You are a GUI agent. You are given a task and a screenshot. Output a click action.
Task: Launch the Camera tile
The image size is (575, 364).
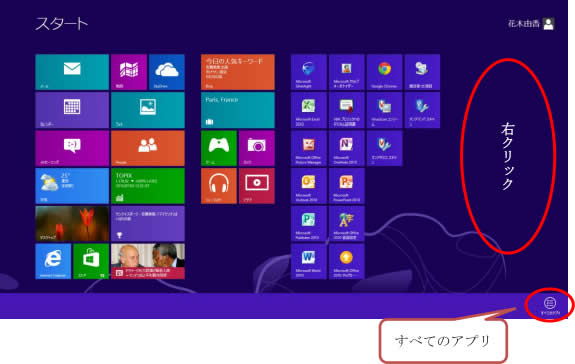tap(256, 148)
